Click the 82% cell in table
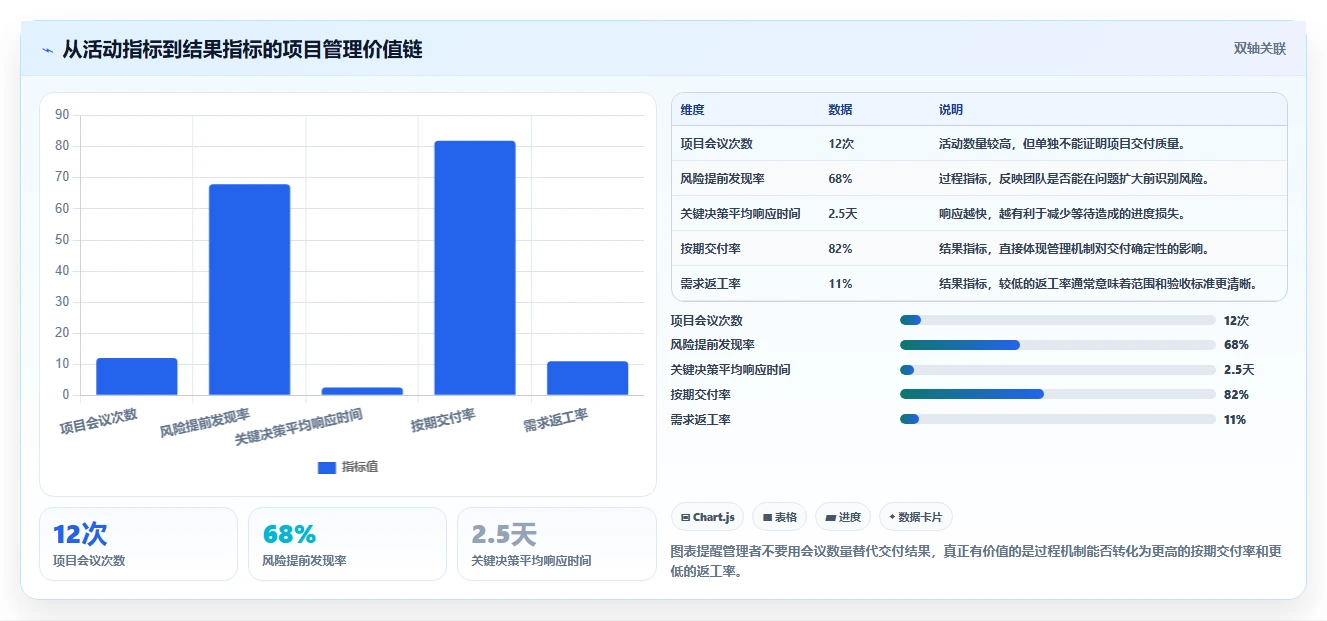This screenshot has width=1327, height=621. [x=840, y=249]
